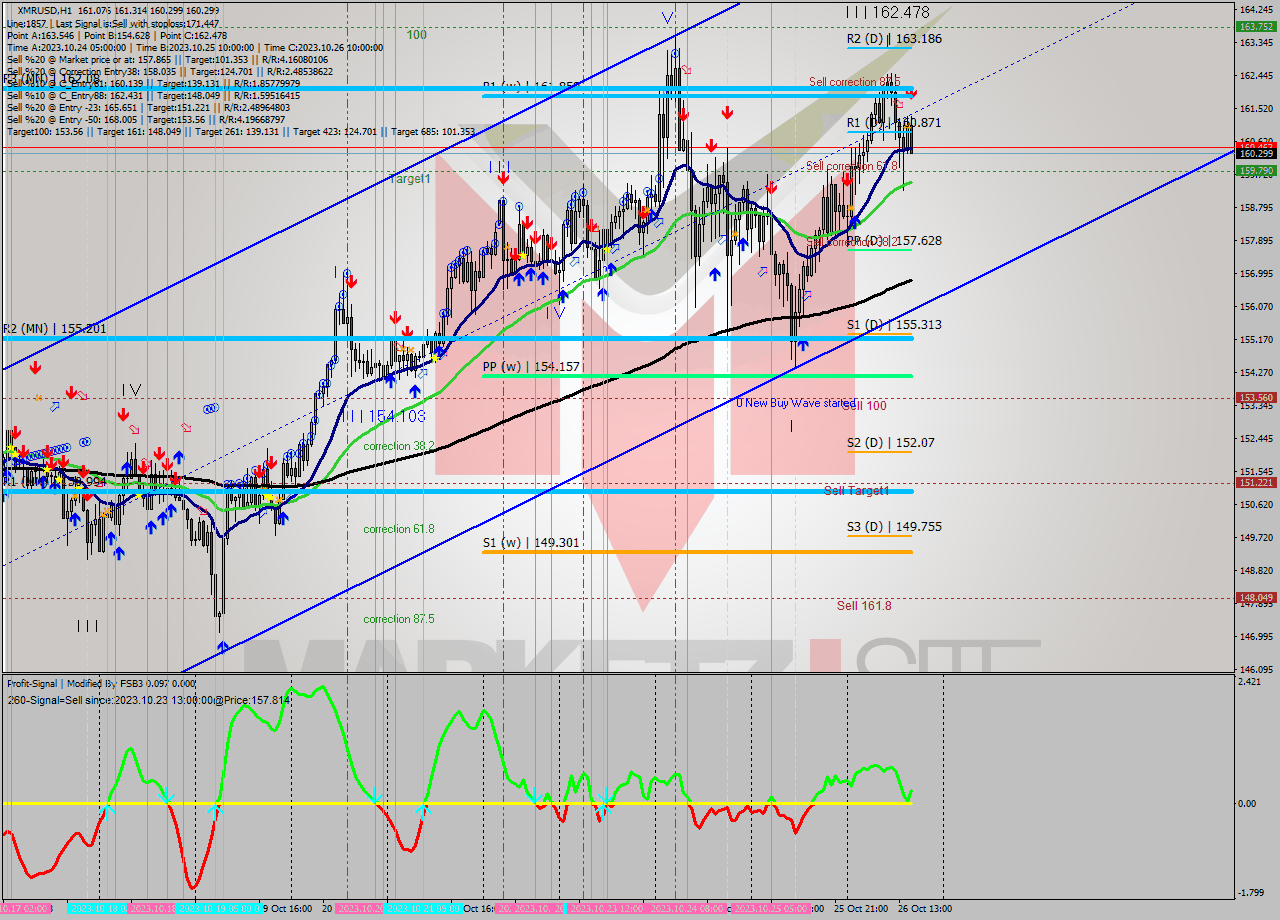Click the green 'correction 61.8' label
Image resolution: width=1280 pixels, height=920 pixels.
pyautogui.click(x=399, y=529)
